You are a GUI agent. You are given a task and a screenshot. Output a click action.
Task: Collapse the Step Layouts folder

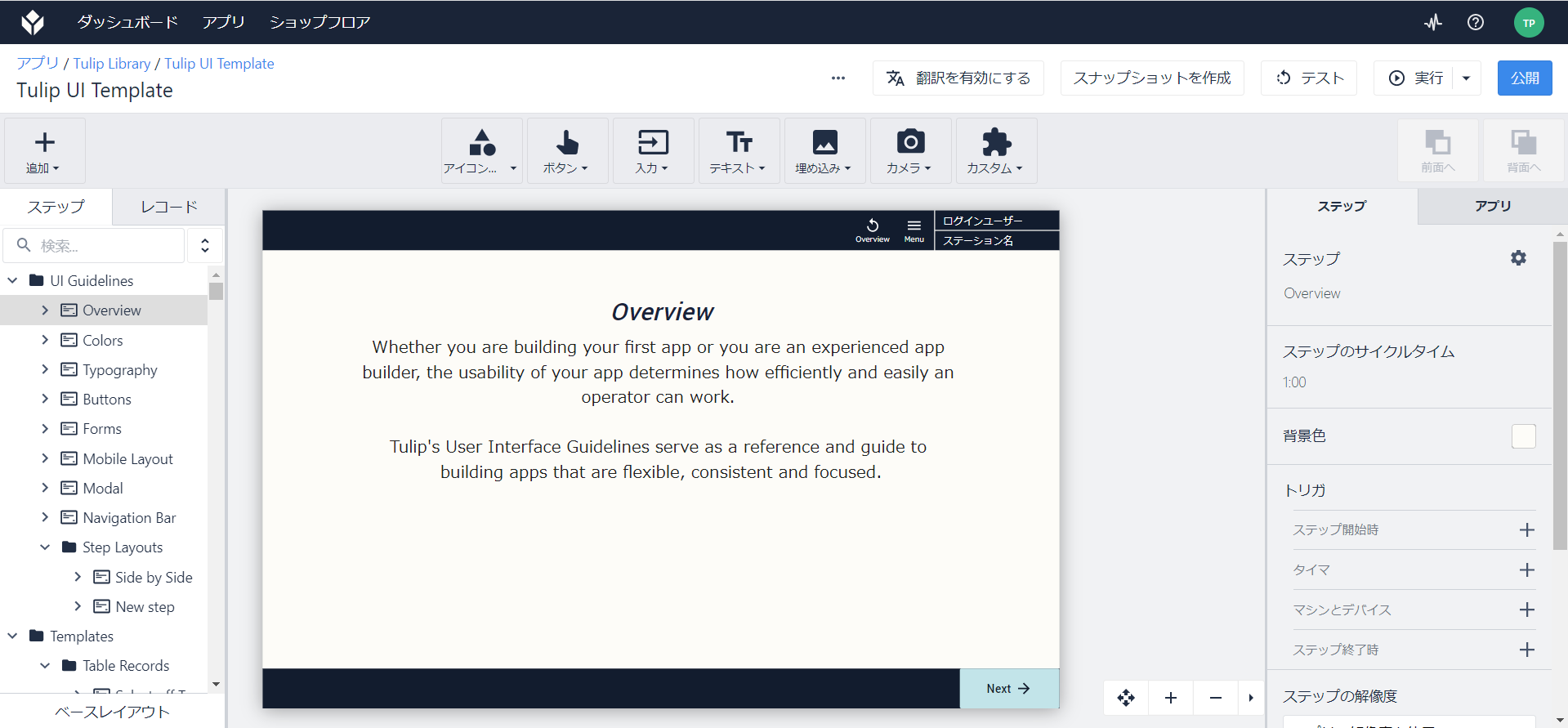click(45, 547)
